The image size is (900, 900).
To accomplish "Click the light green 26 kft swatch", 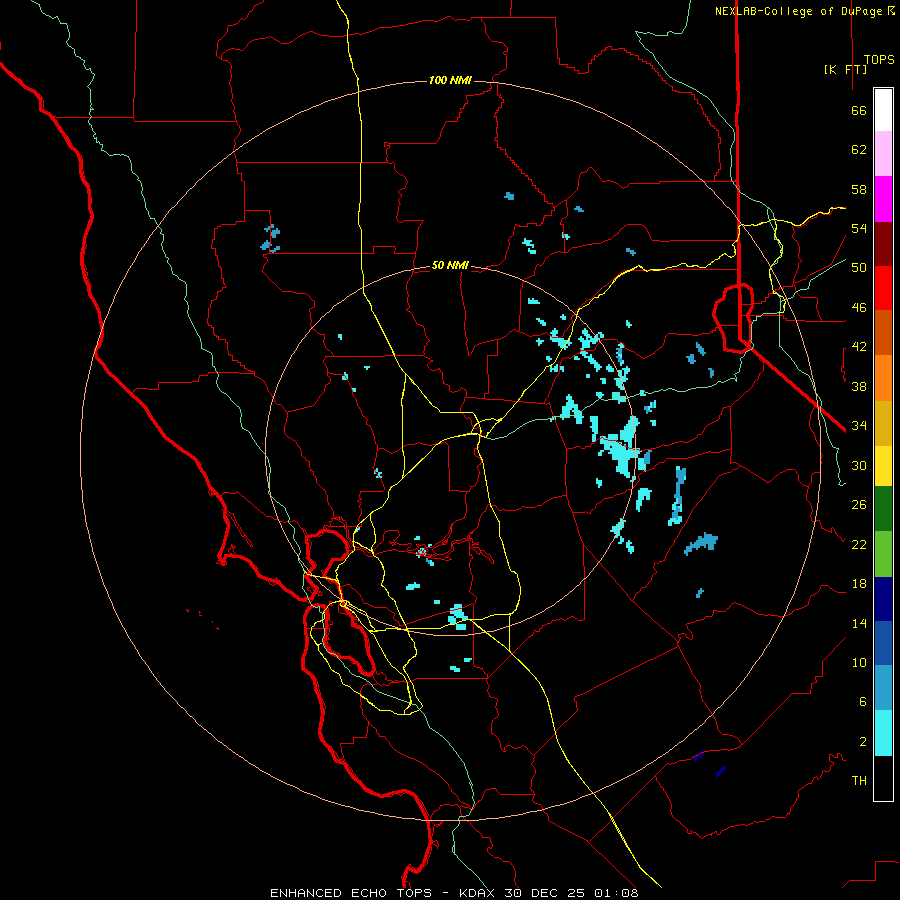I will coord(883,554).
